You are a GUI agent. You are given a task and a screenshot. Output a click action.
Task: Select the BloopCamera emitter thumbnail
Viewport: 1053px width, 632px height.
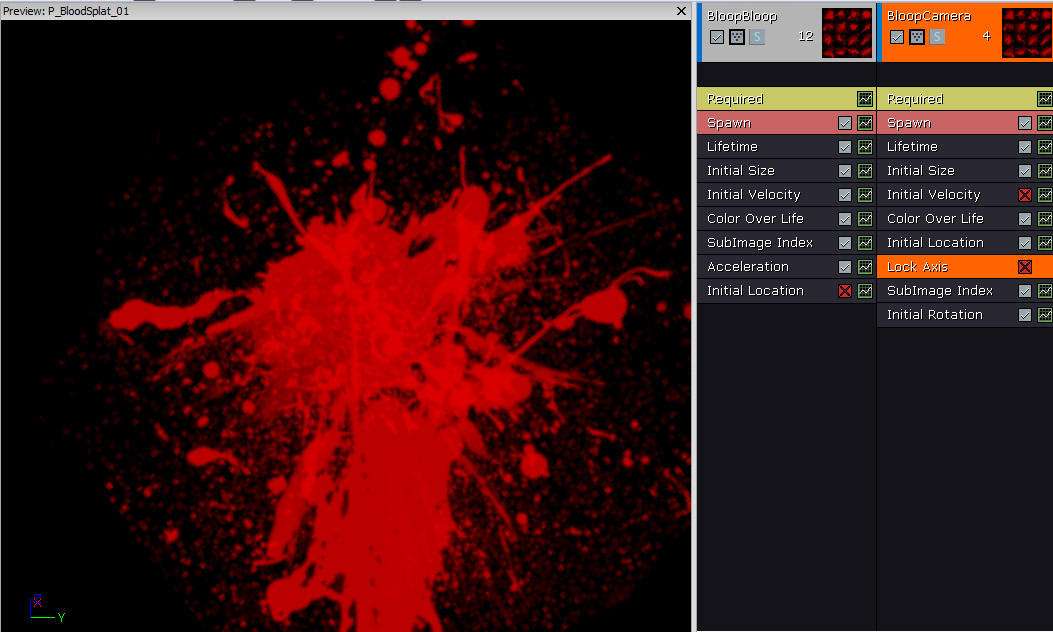tap(1027, 33)
